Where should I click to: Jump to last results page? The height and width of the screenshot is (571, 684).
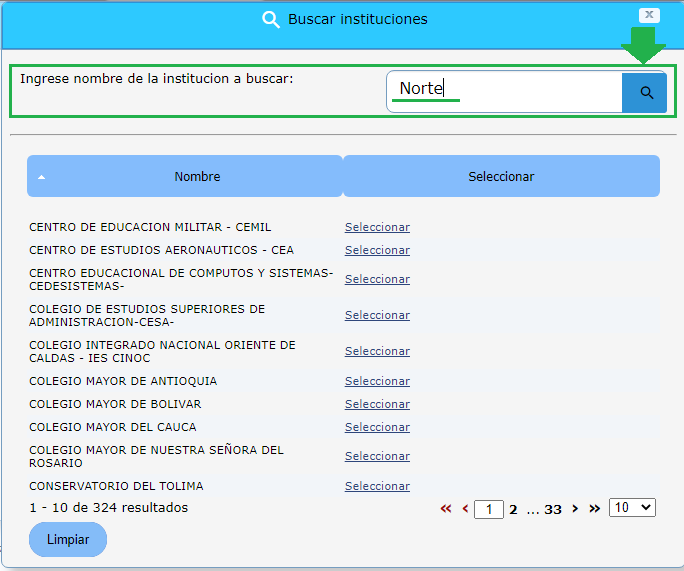pos(595,509)
